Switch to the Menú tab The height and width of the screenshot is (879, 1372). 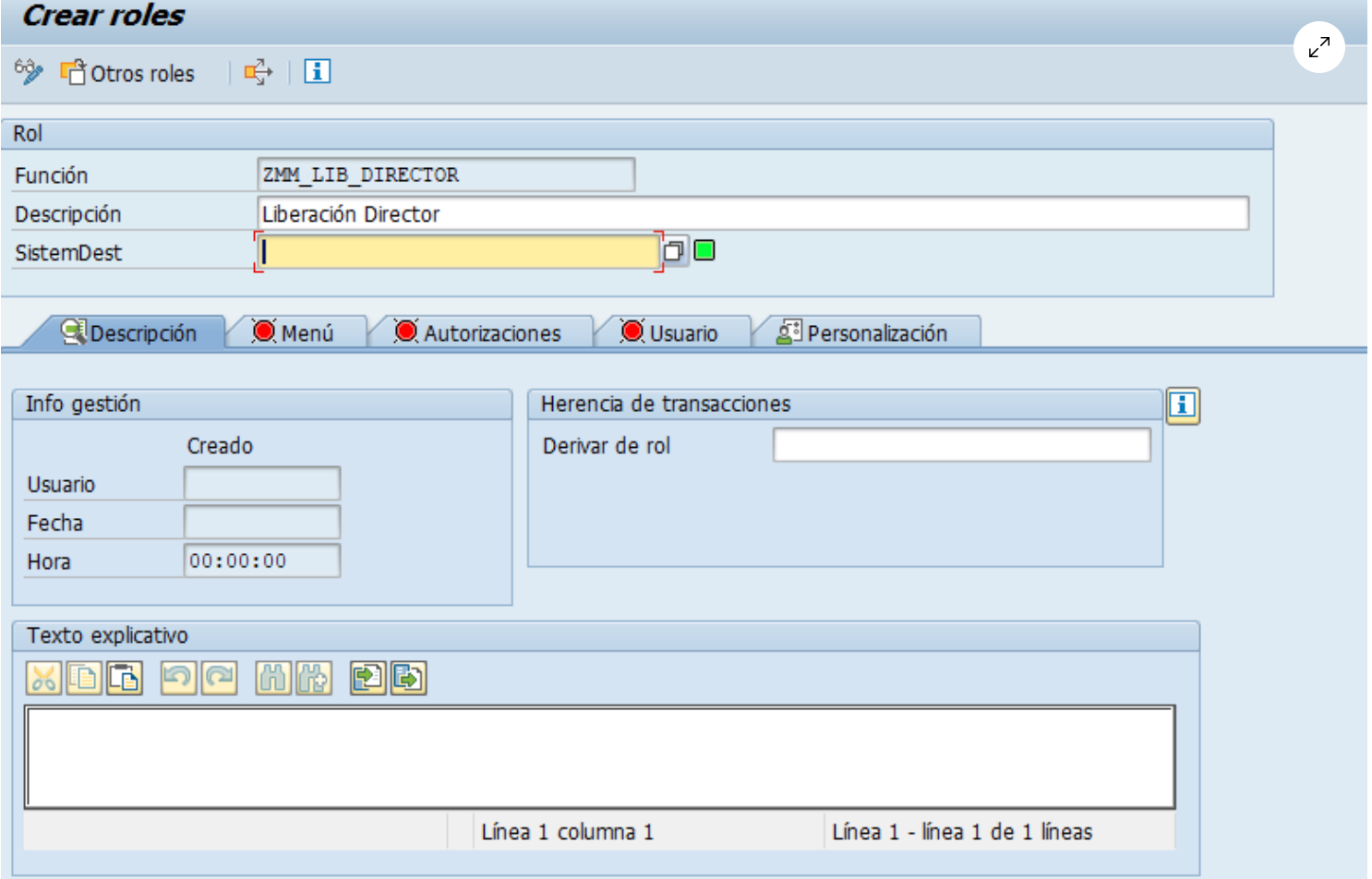(294, 332)
